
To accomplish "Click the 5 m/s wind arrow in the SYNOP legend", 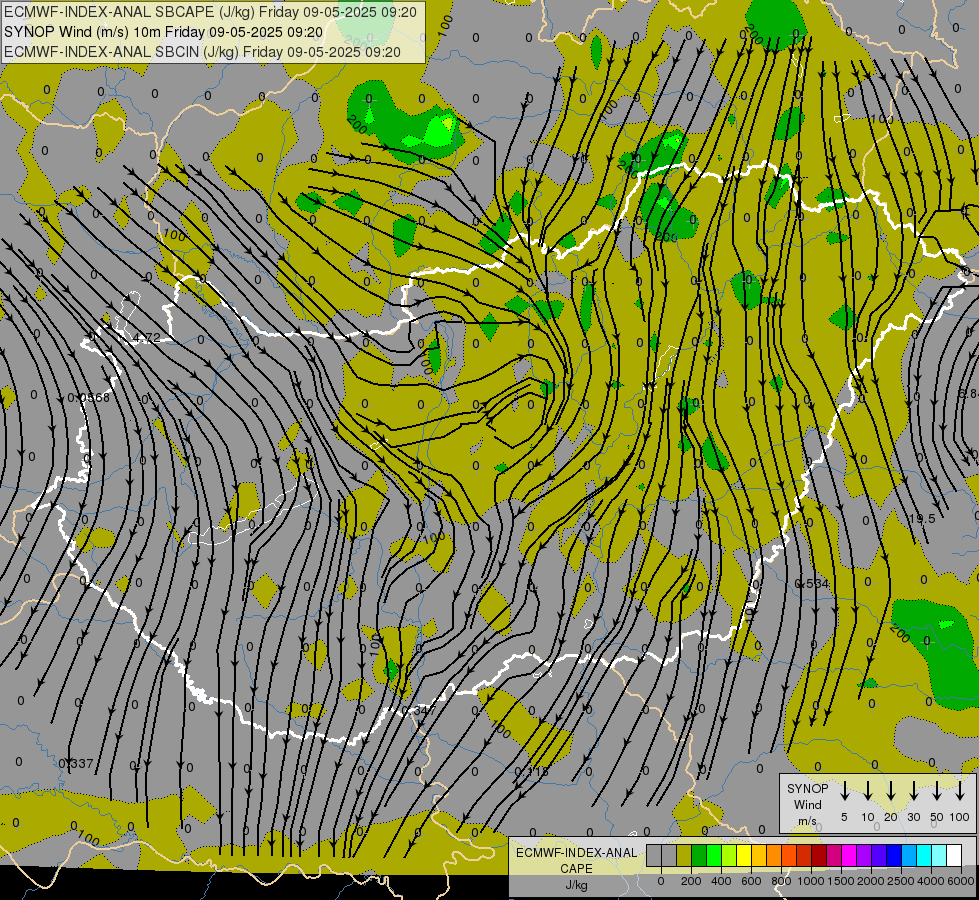I will (x=844, y=791).
